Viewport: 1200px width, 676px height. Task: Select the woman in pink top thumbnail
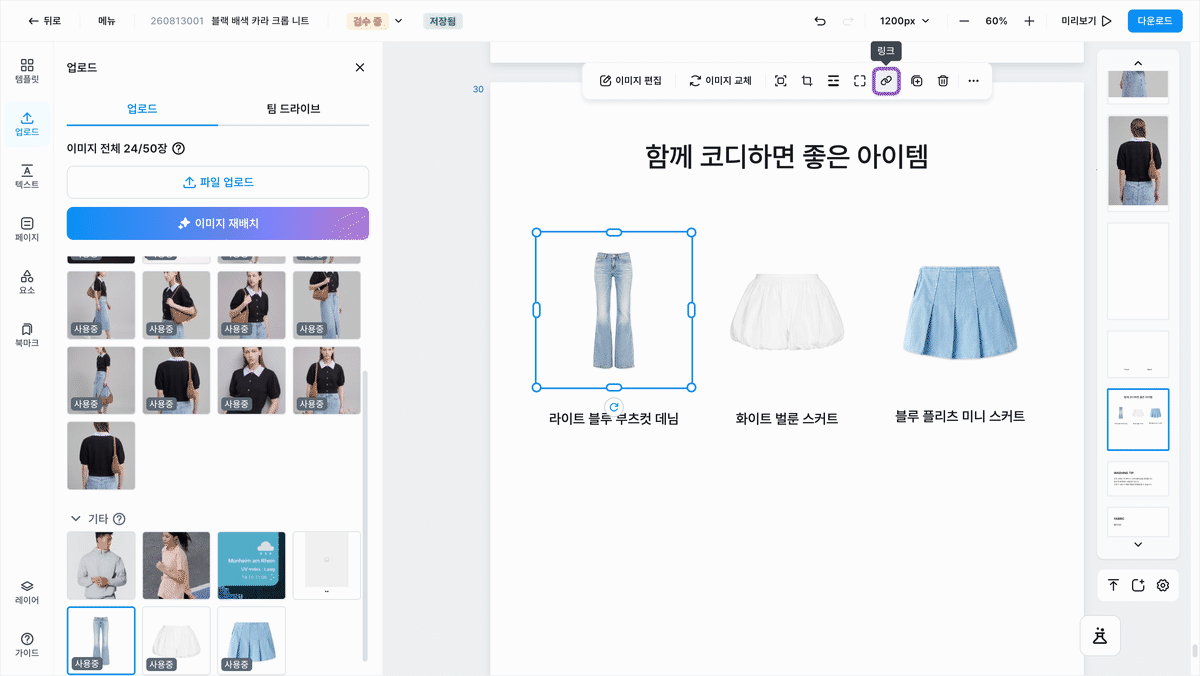pos(176,565)
